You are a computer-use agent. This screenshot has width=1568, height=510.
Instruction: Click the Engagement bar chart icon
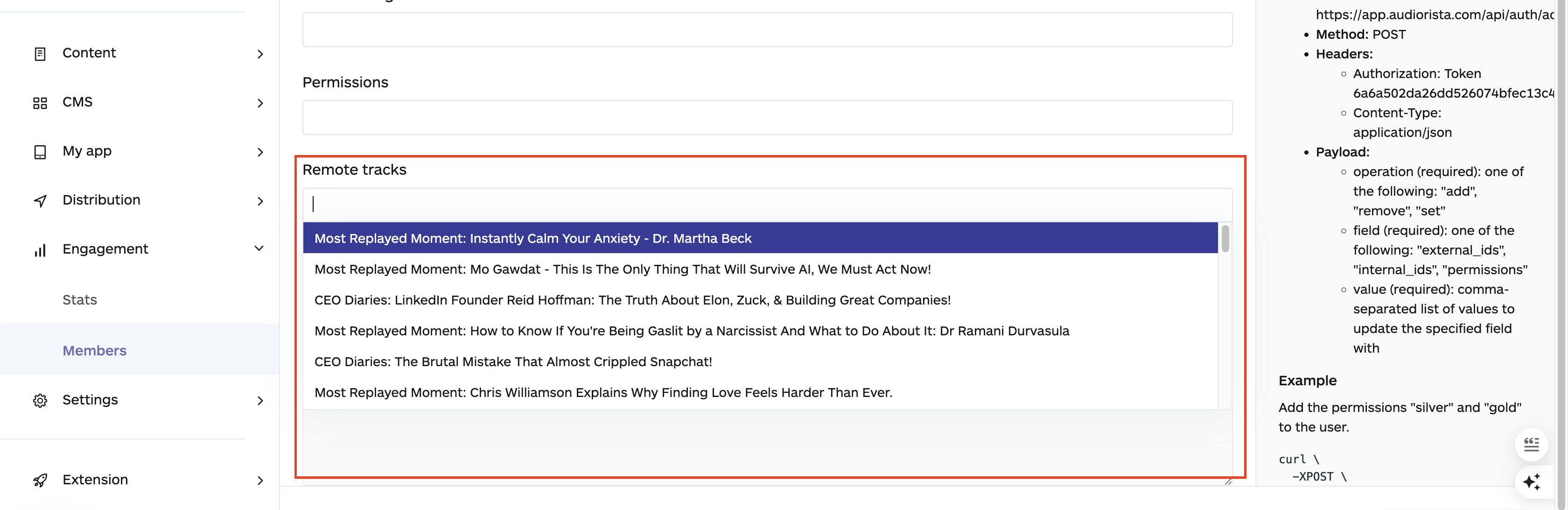[40, 250]
